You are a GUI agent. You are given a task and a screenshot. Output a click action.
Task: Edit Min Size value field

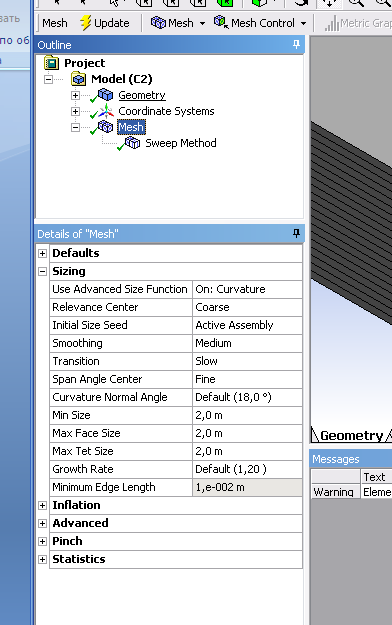[247, 415]
